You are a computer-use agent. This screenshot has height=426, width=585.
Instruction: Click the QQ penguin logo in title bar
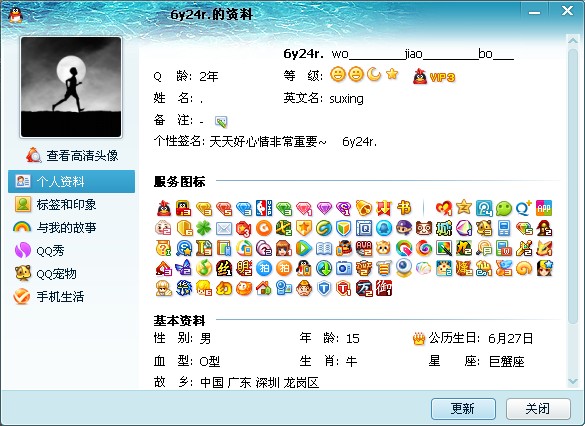(x=15, y=15)
